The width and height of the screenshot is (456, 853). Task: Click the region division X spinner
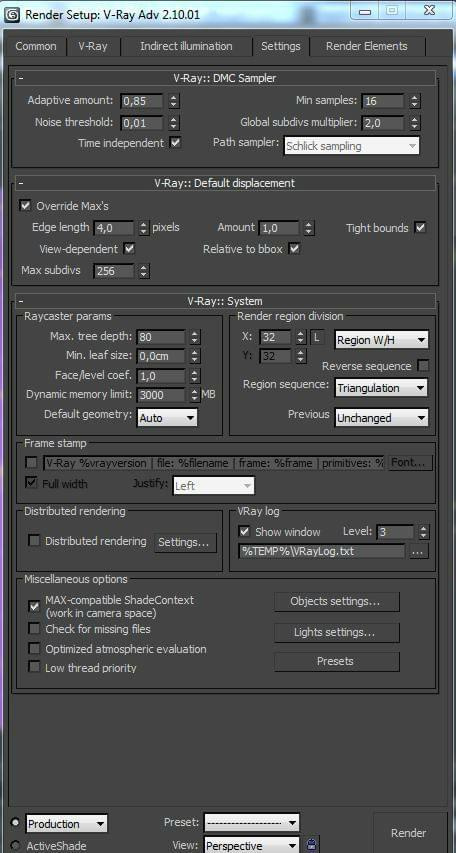(301, 337)
